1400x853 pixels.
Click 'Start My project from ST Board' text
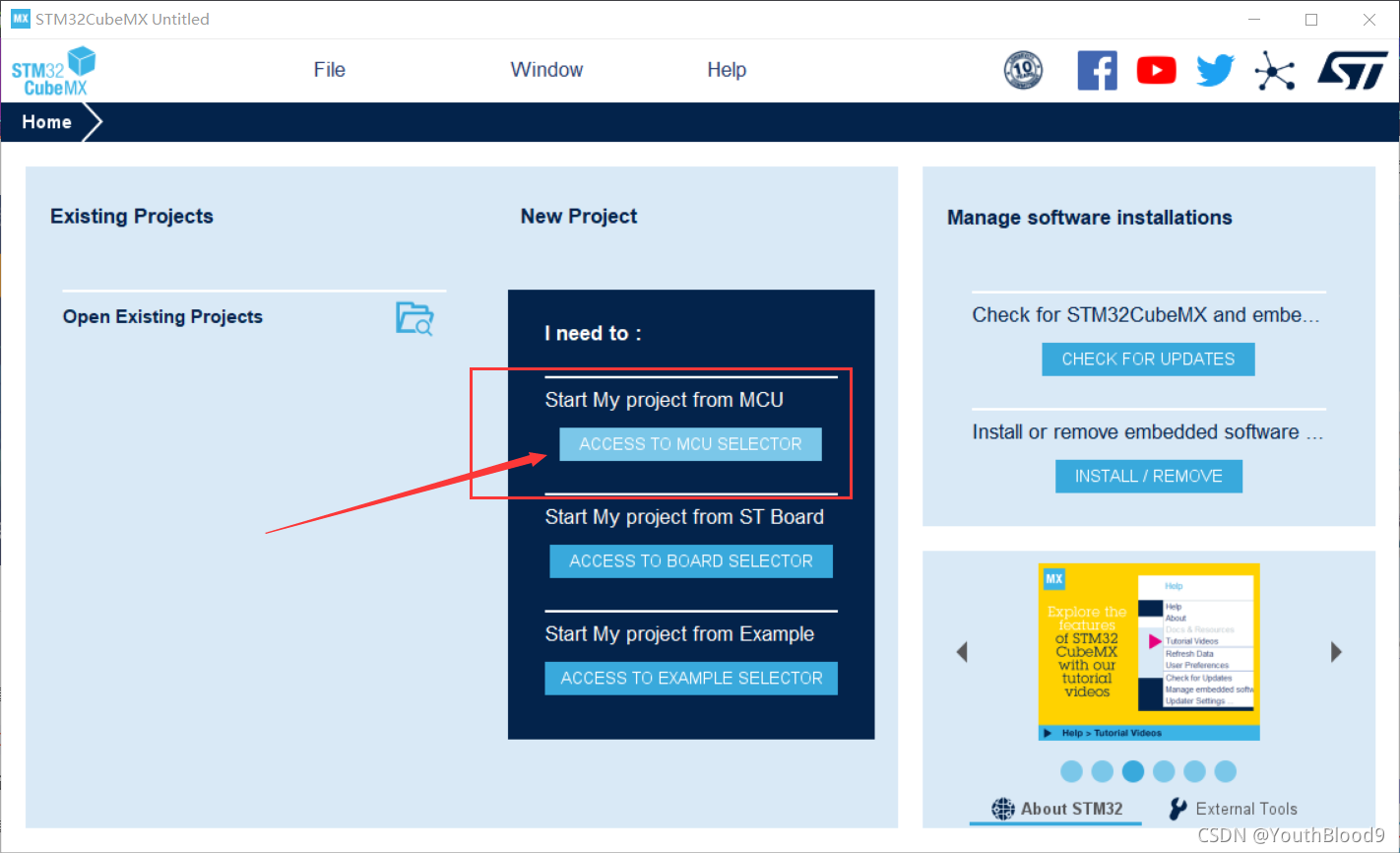[684, 517]
